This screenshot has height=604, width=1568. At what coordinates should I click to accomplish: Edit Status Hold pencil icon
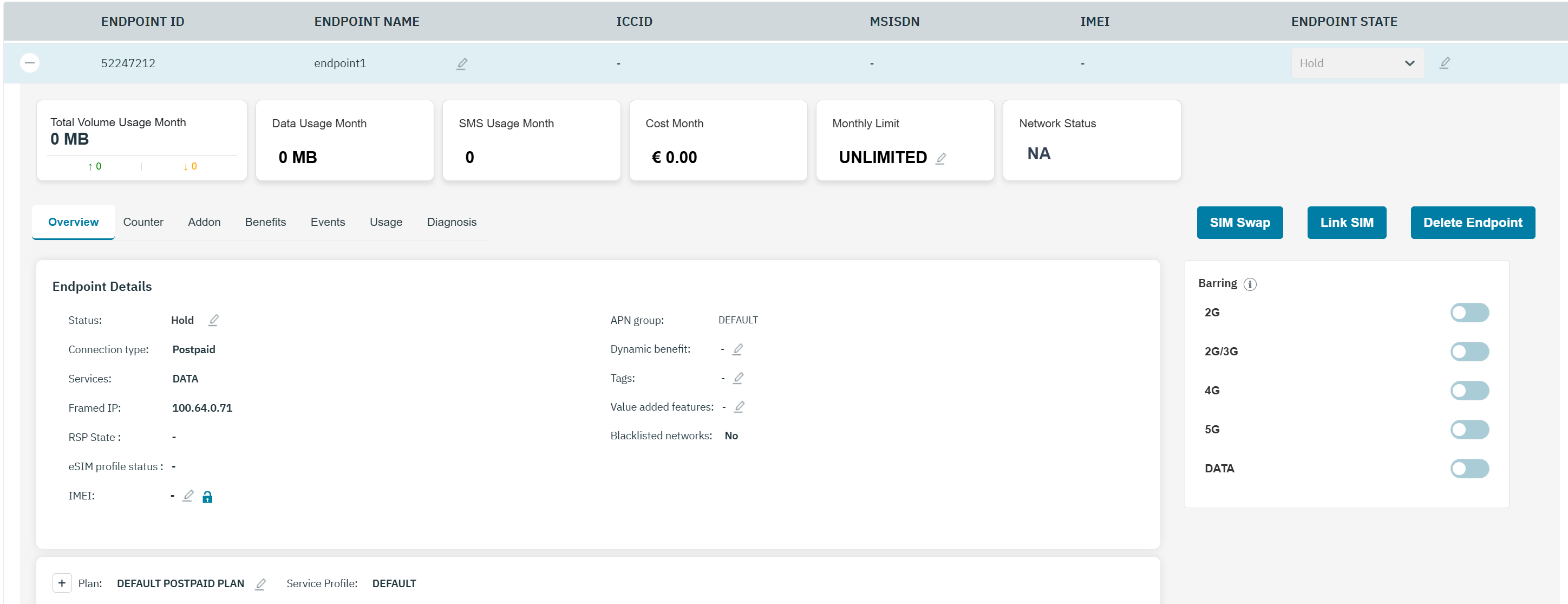[213, 320]
